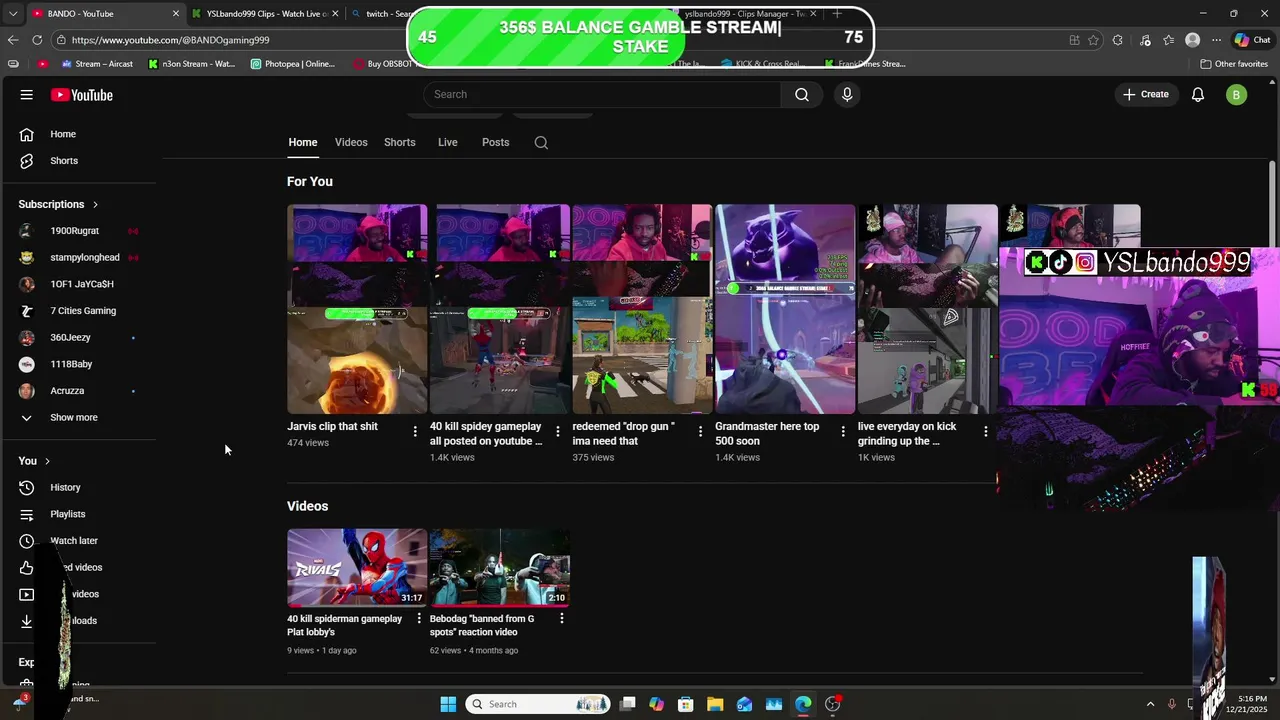The height and width of the screenshot is (720, 1280).
Task: Click the 40 kill spiderman gameplay title
Action: coord(344,625)
